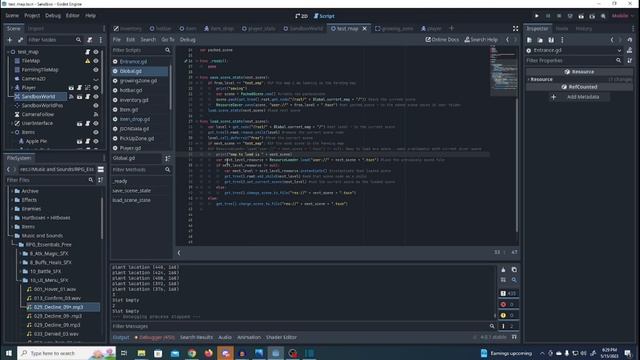Toggle visibility of TileMap node

tap(96, 61)
